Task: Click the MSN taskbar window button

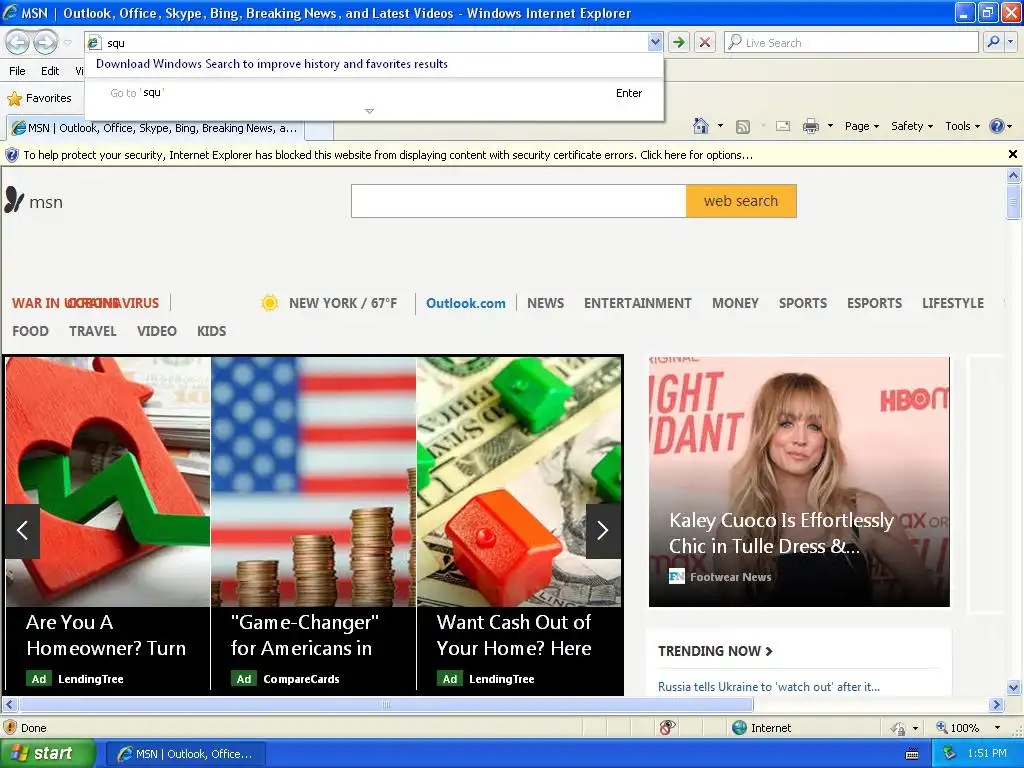Action: pyautogui.click(x=185, y=754)
